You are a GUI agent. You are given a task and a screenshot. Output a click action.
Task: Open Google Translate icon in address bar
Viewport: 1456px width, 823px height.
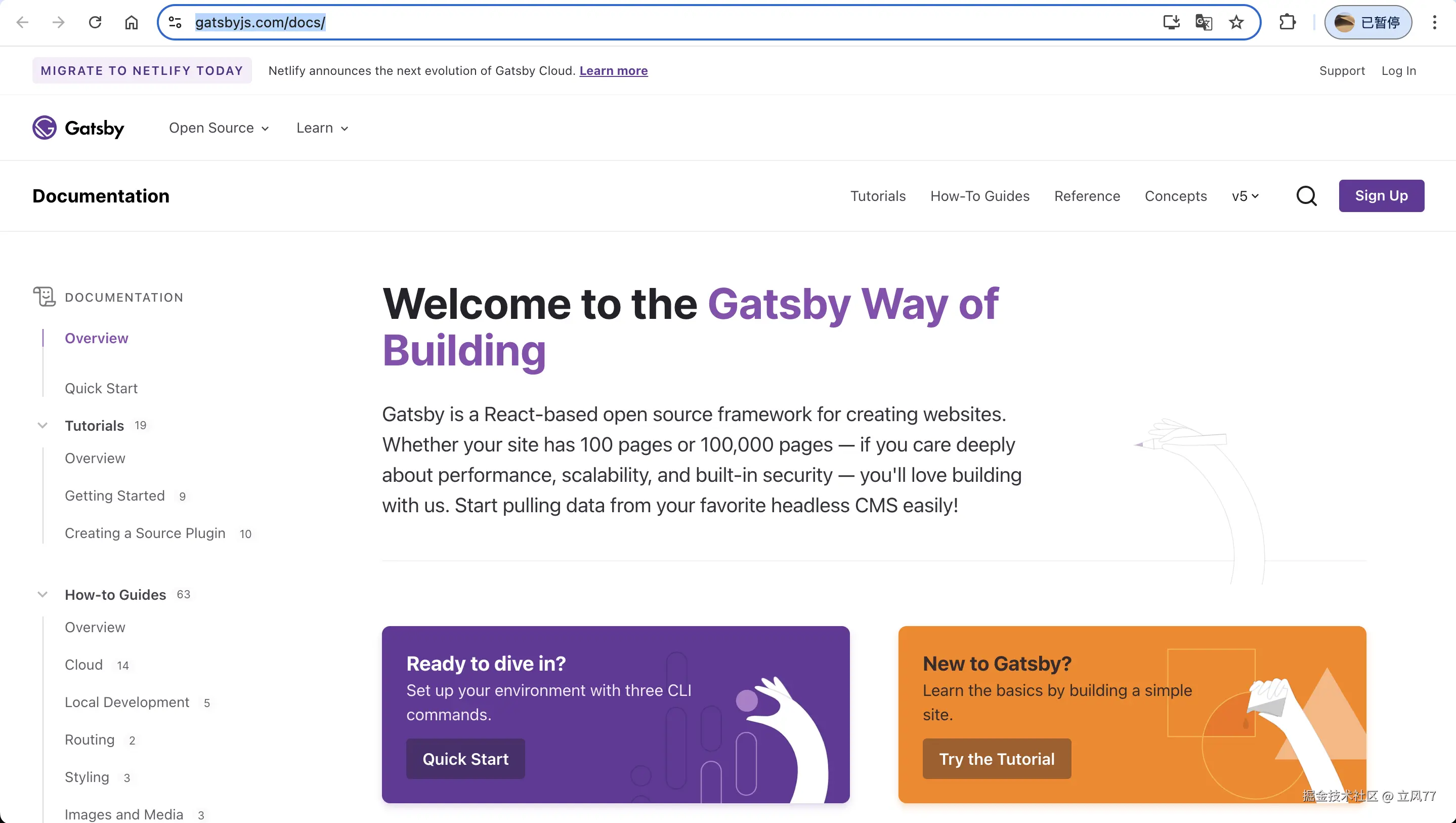pos(1204,23)
